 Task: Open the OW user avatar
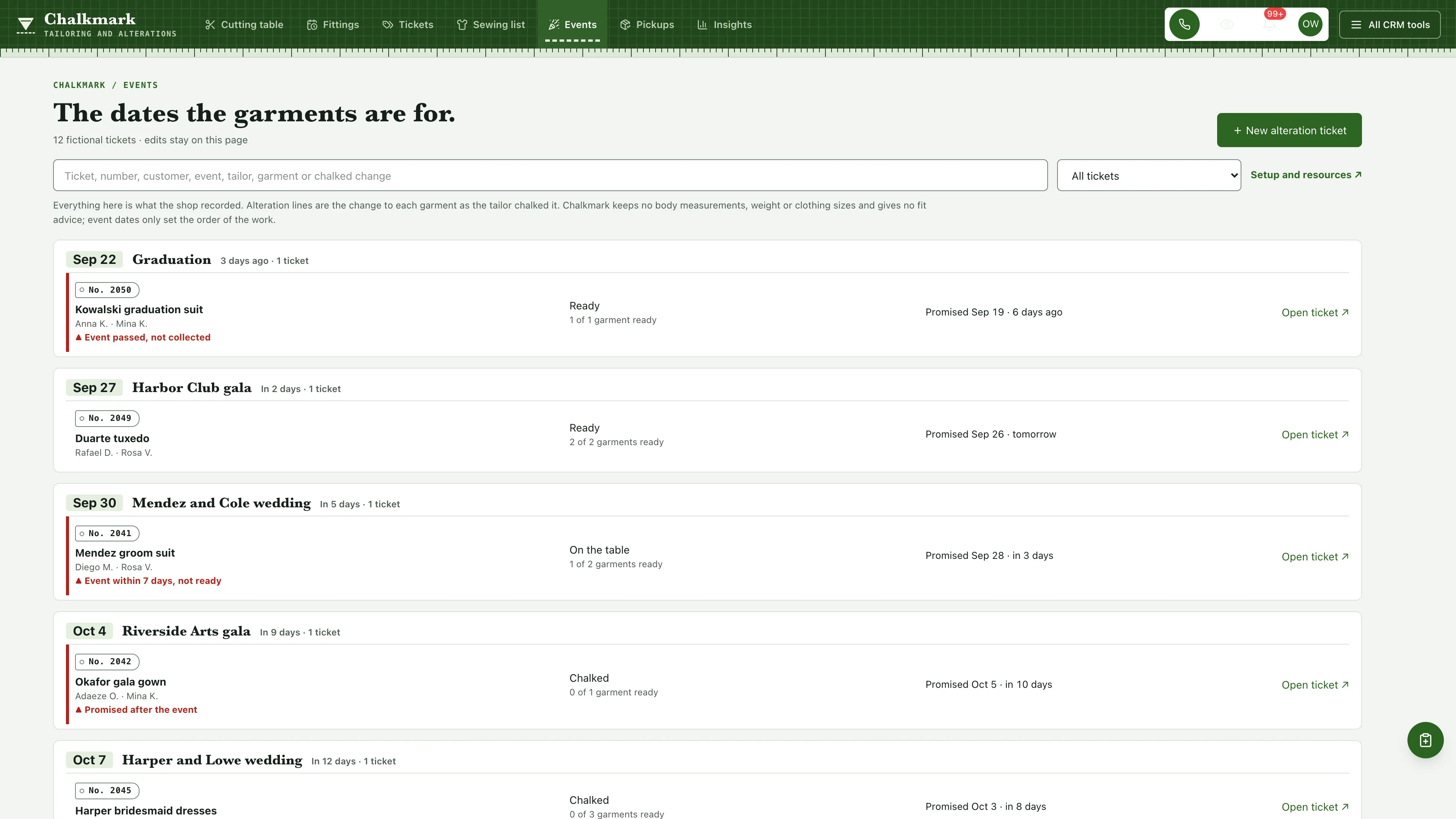pyautogui.click(x=1310, y=24)
